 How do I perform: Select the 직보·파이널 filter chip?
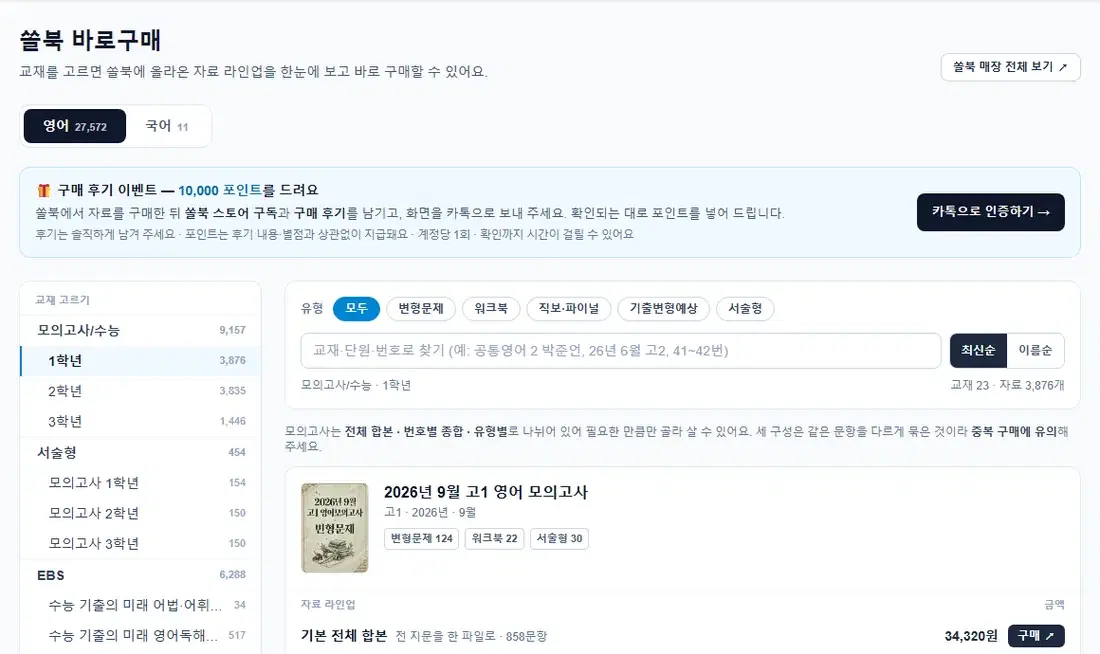click(569, 309)
